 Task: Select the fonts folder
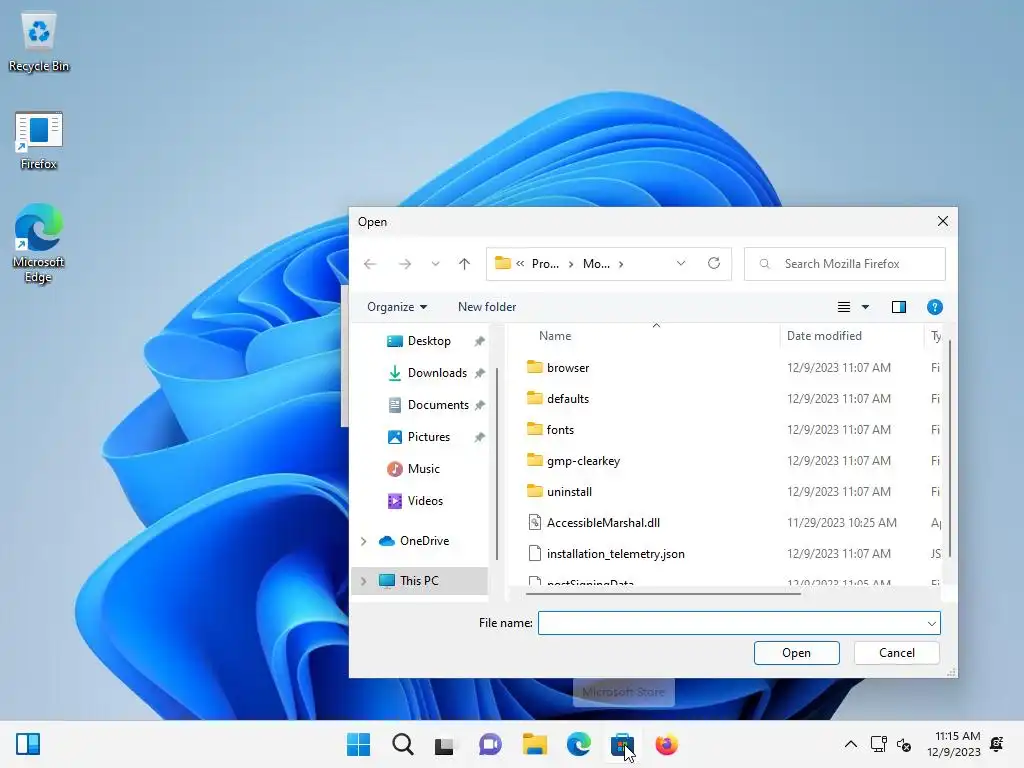(x=560, y=430)
